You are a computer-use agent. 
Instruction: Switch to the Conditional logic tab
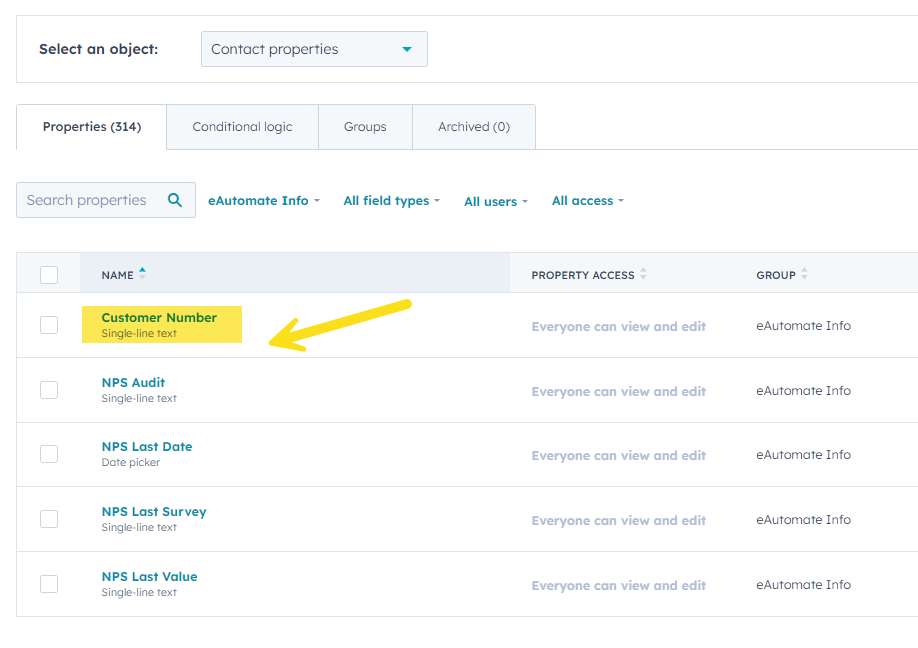tap(242, 127)
